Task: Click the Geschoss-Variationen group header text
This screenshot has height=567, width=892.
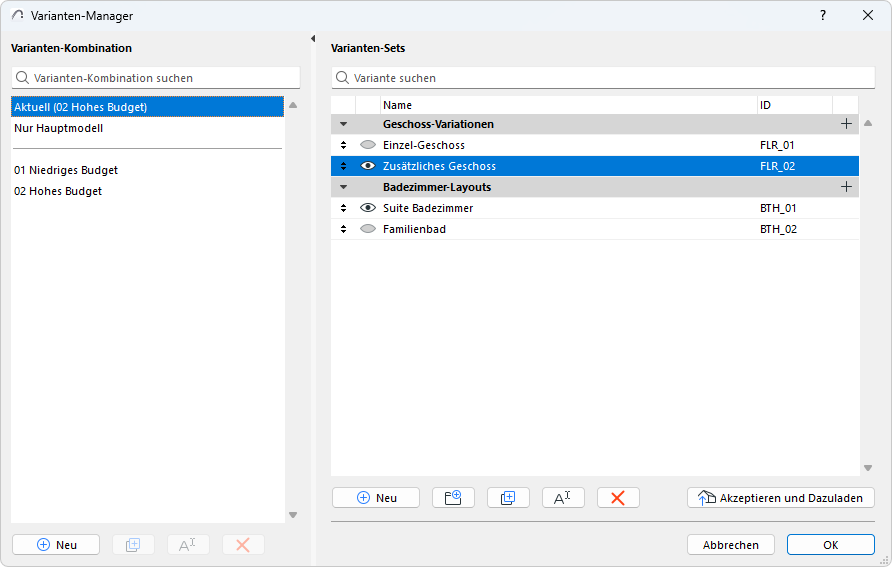Action: (x=438, y=124)
